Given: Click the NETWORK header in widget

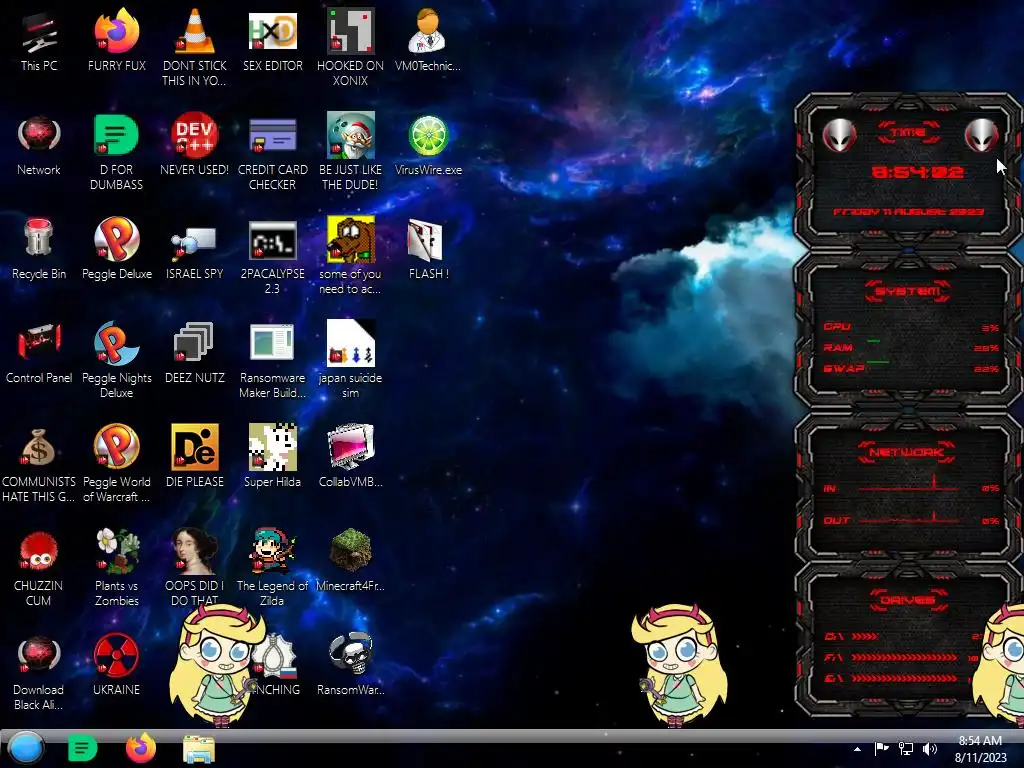Looking at the screenshot, I should (907, 451).
